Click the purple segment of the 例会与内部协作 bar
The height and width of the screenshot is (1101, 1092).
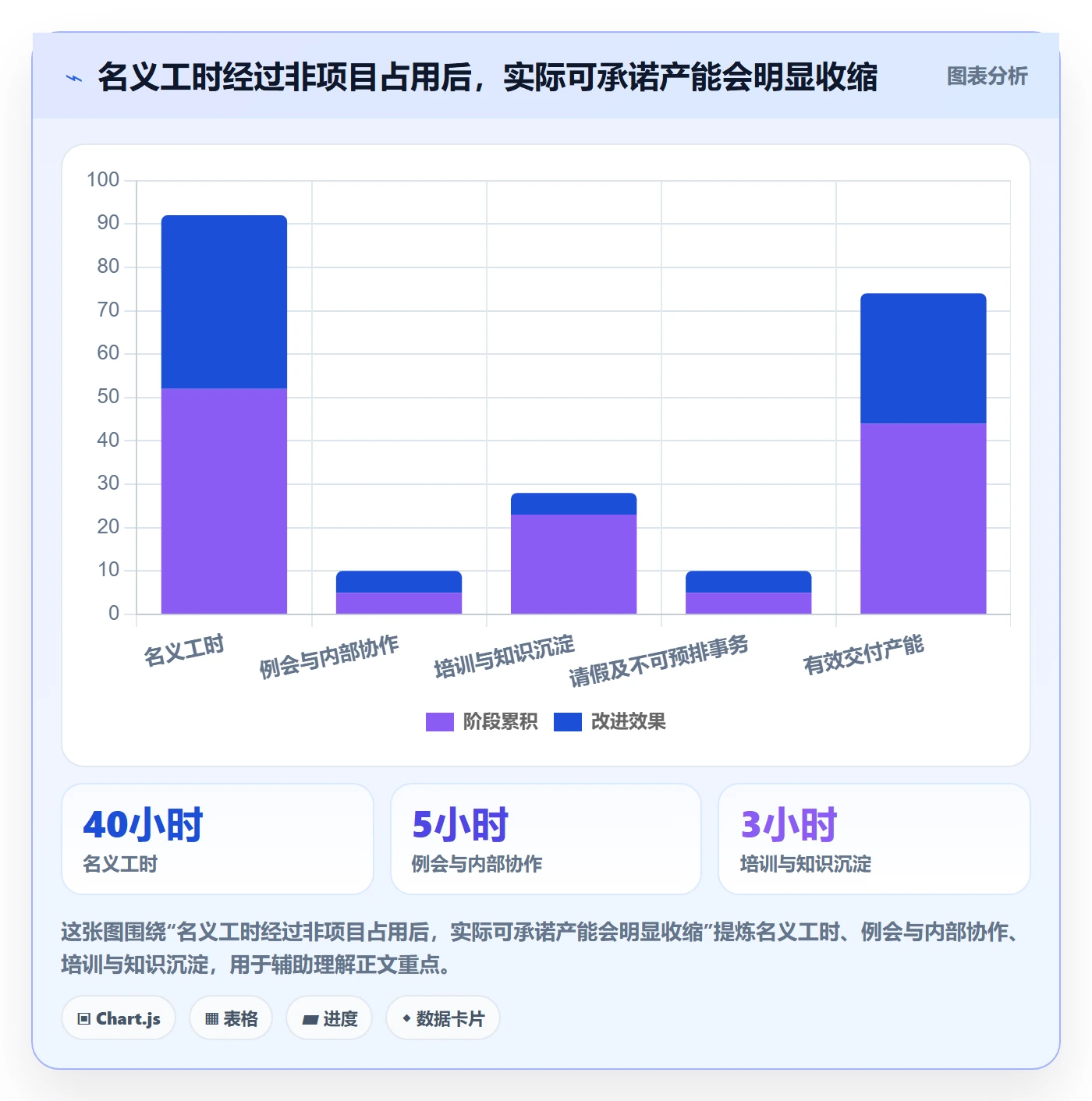pos(399,603)
